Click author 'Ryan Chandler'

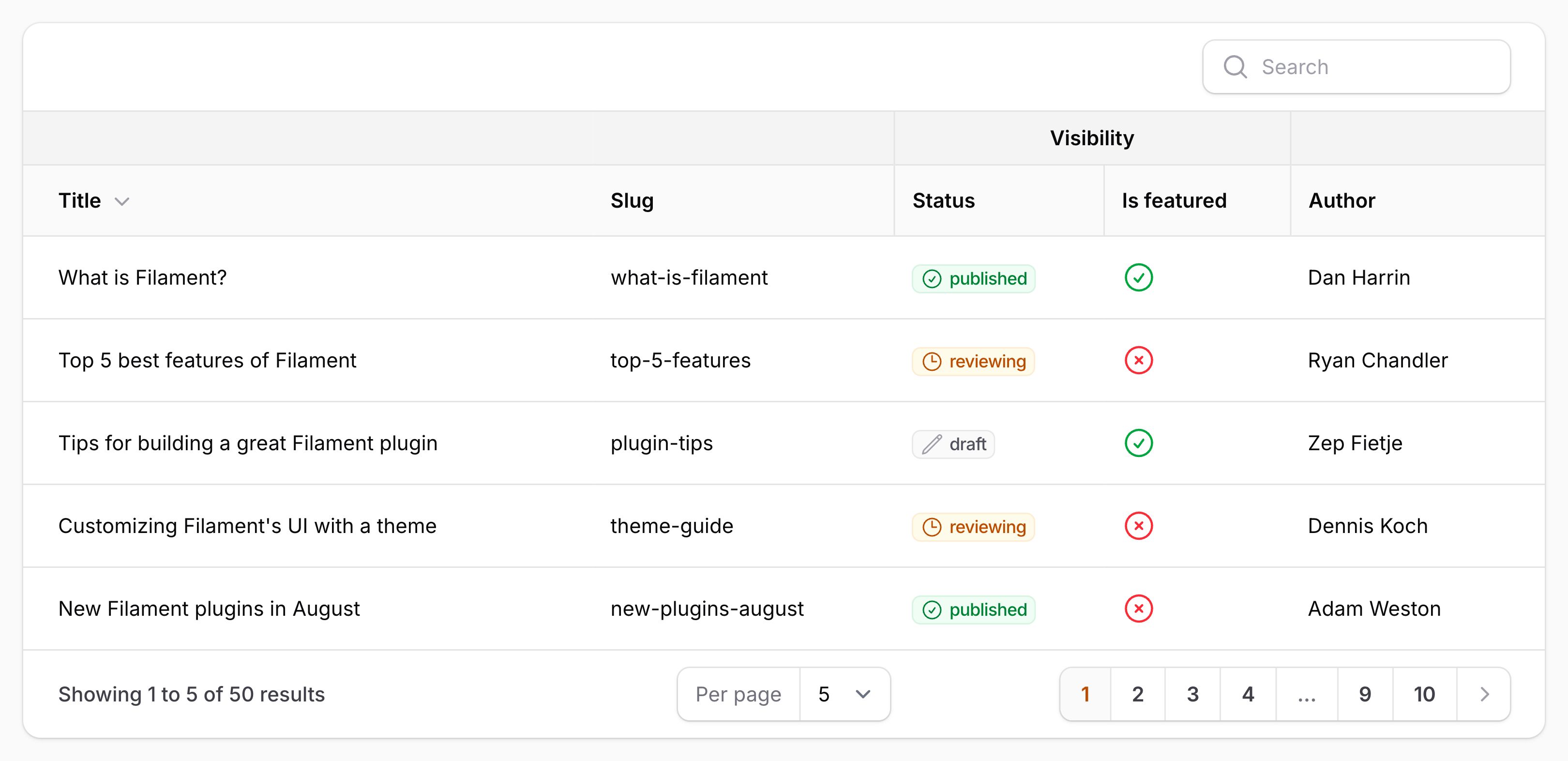1377,360
